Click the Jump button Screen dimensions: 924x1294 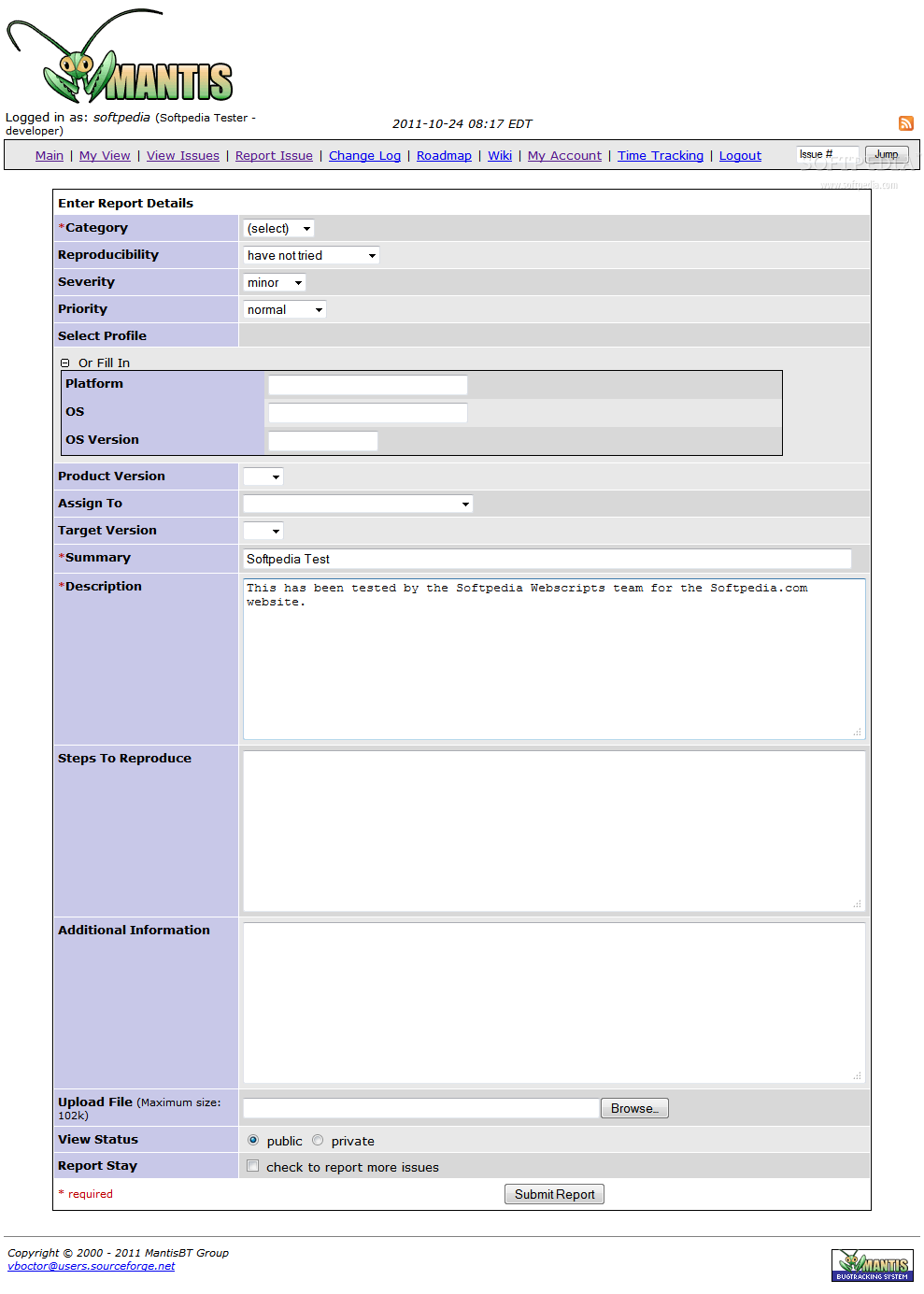pos(887,154)
